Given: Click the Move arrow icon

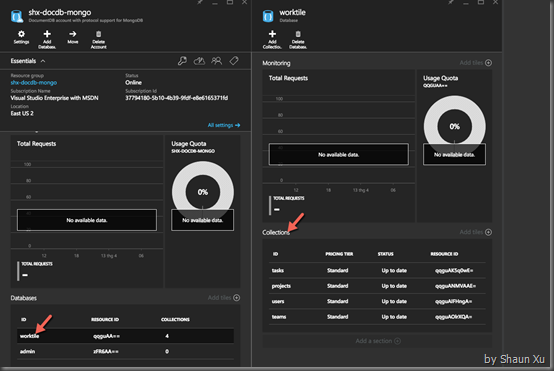Looking at the screenshot, I should click(x=73, y=34).
